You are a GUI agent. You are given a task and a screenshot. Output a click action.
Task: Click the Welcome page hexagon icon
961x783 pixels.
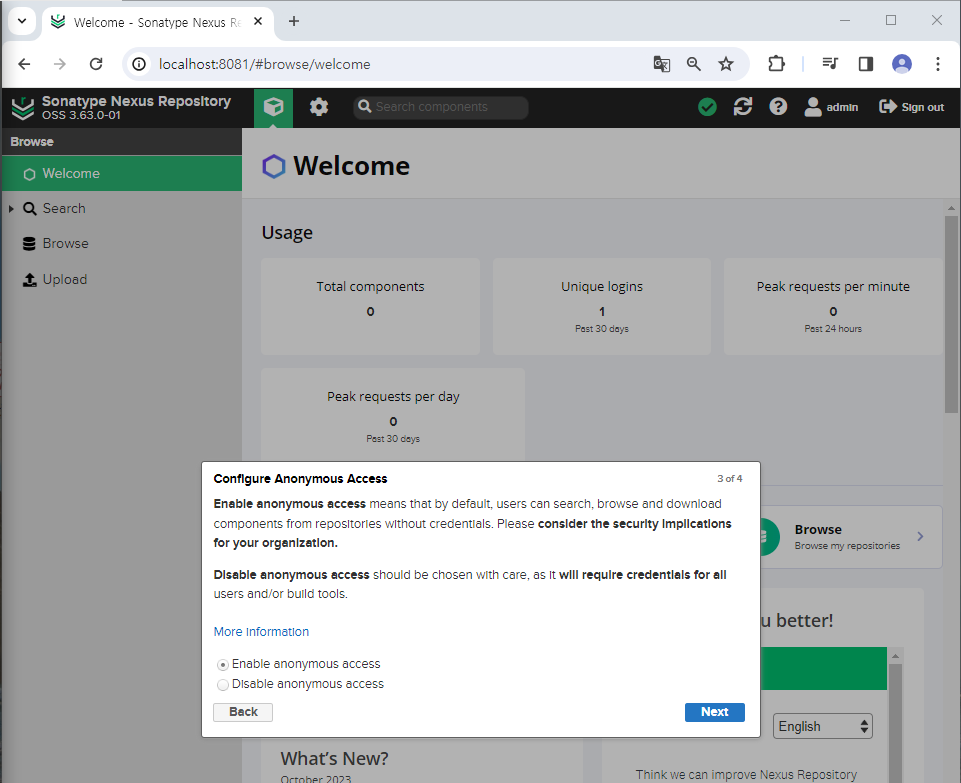point(273,166)
